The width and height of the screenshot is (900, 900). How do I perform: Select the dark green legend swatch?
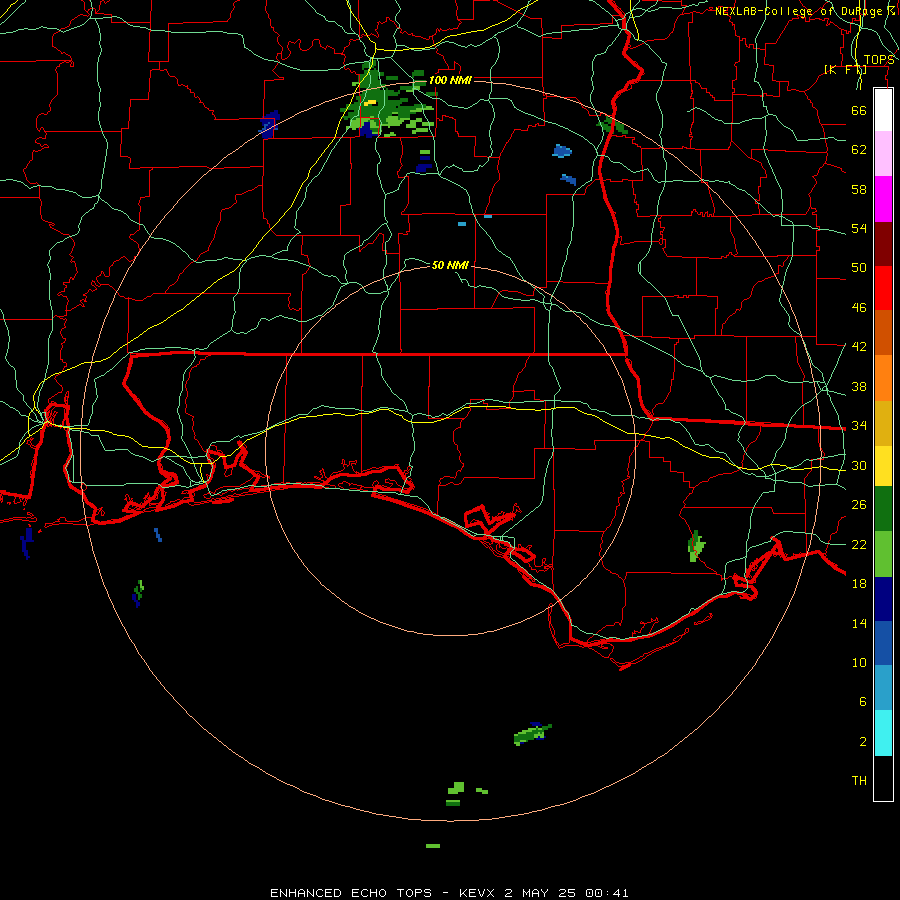tap(883, 509)
